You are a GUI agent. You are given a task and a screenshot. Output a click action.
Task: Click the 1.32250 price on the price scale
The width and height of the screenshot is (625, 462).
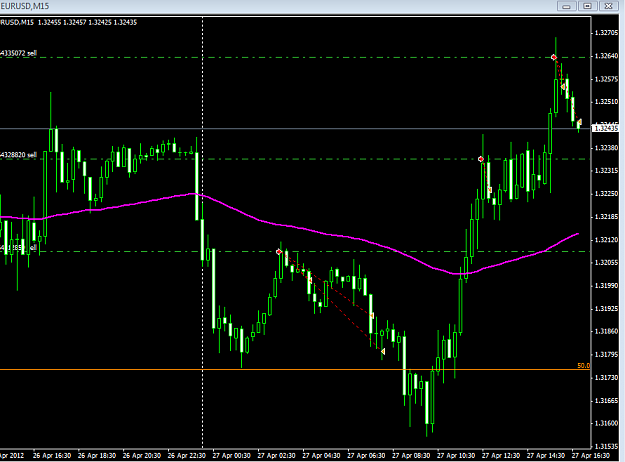[606, 194]
